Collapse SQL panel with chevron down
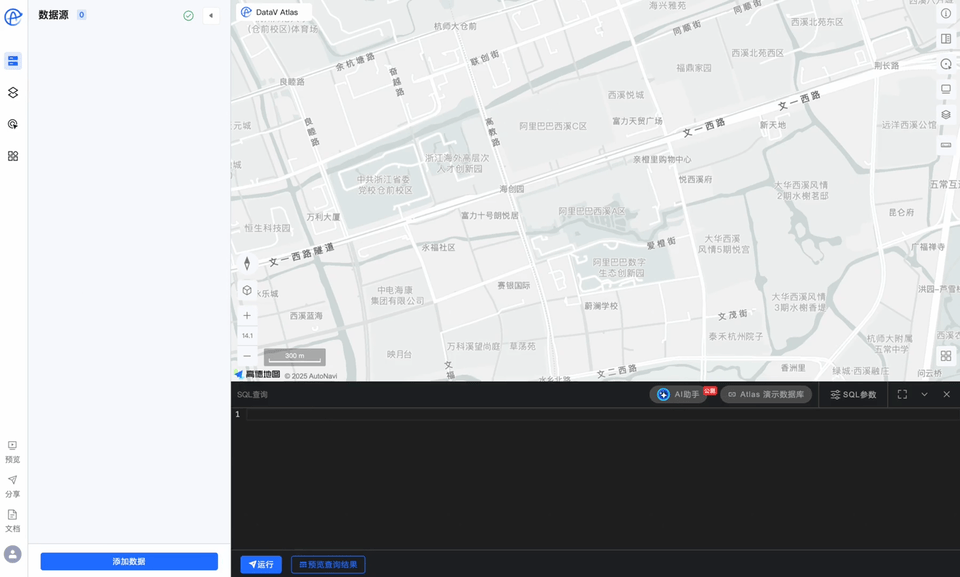 coord(924,394)
